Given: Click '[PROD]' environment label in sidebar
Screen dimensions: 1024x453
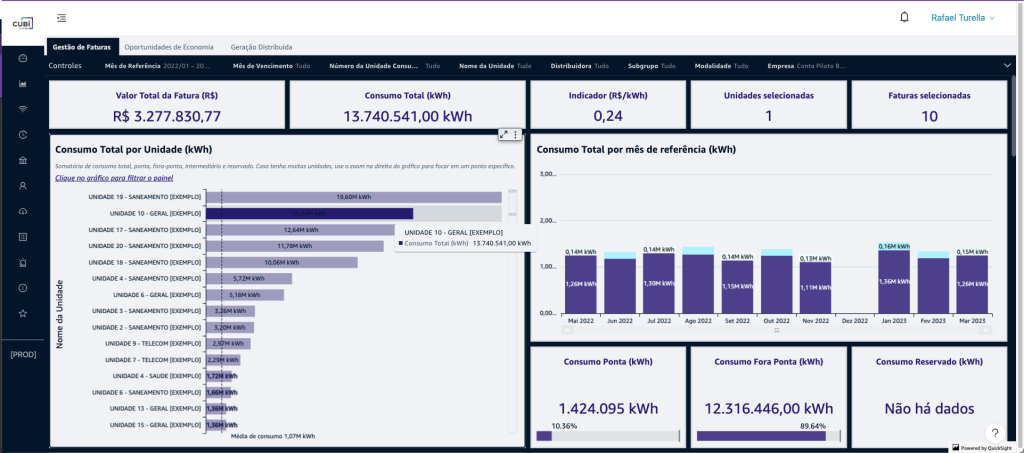Looking at the screenshot, I should [x=24, y=354].
